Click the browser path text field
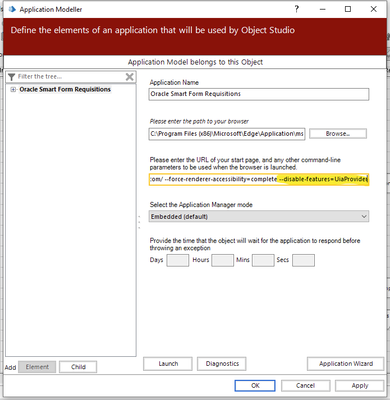 pos(227,134)
